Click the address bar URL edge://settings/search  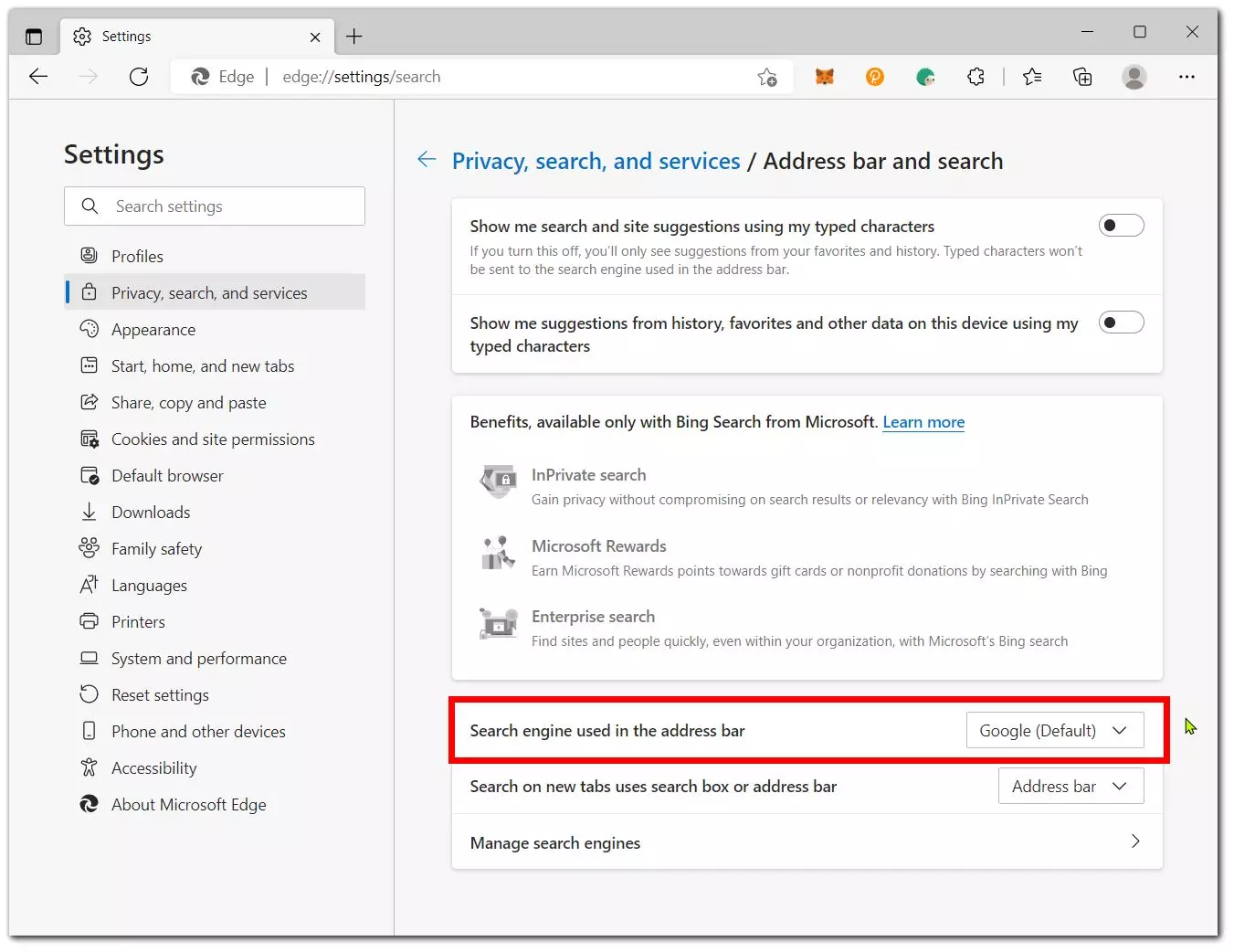[x=362, y=77]
